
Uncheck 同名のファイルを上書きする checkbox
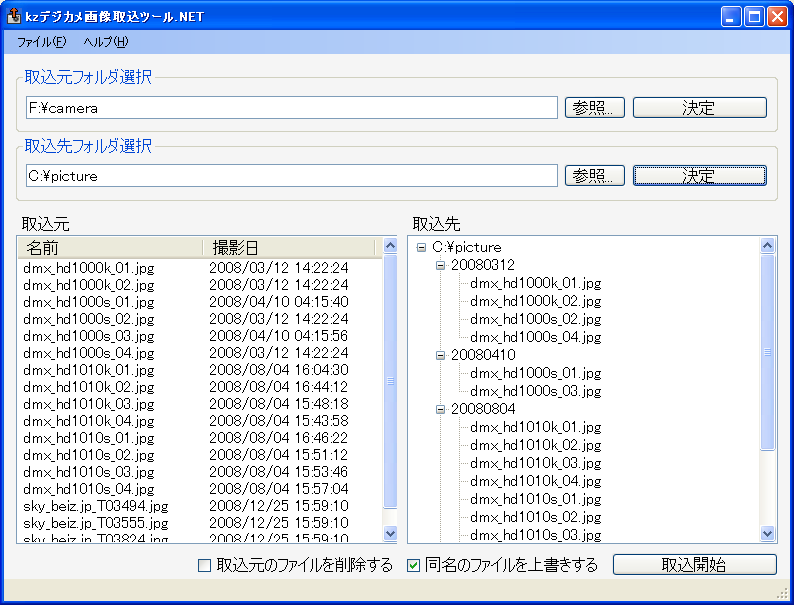tap(413, 565)
